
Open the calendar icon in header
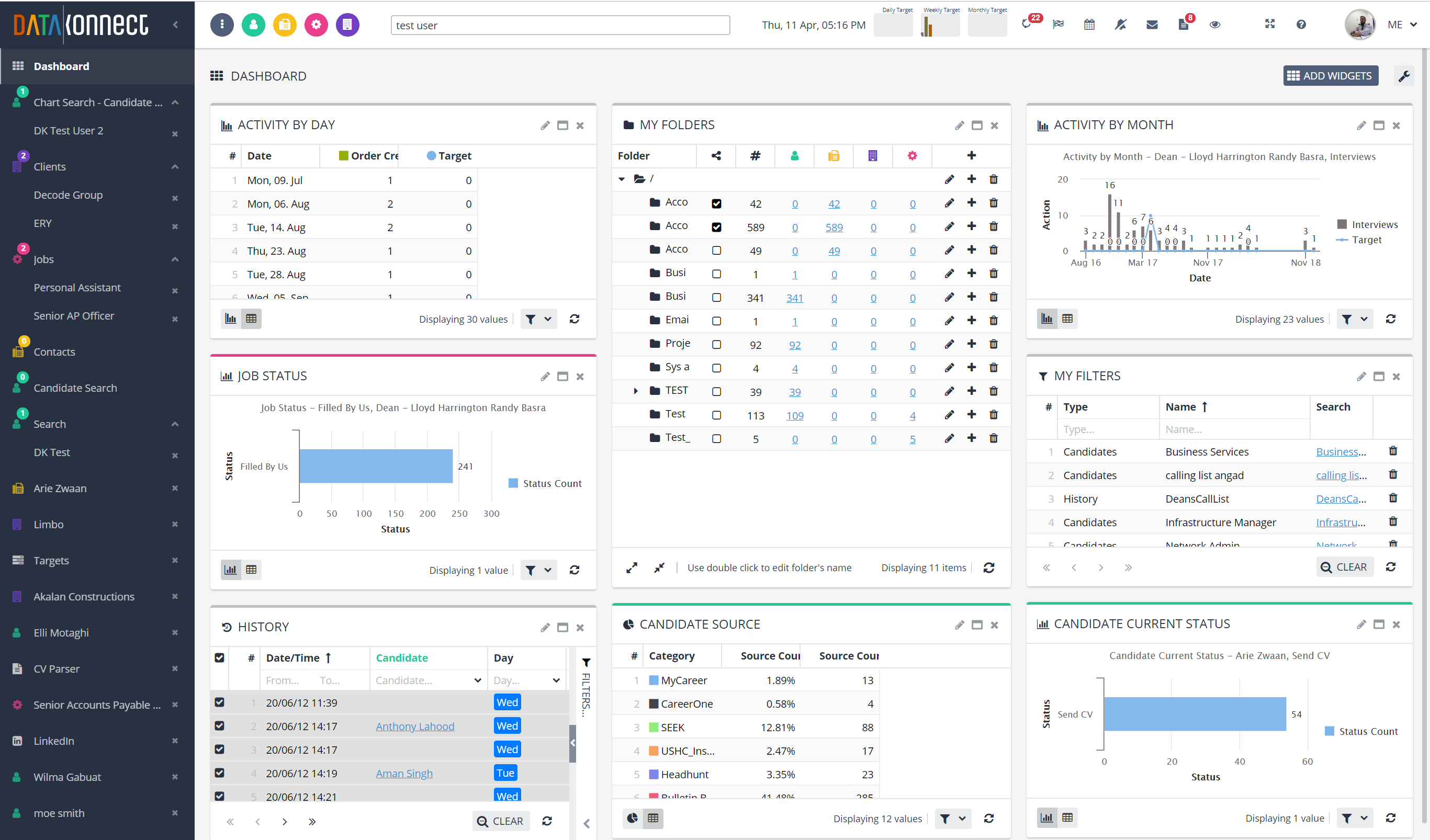coord(1089,25)
